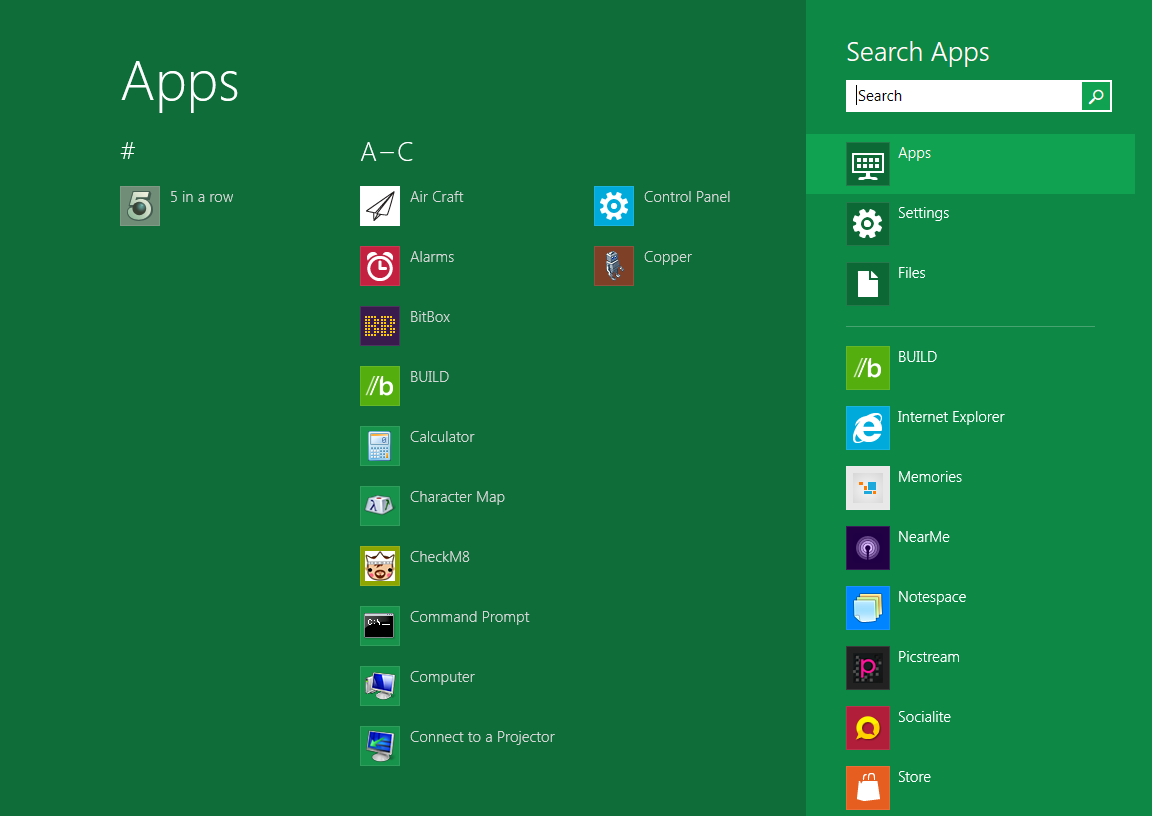
Task: Open Control Panel gear icon
Action: pyautogui.click(x=614, y=206)
